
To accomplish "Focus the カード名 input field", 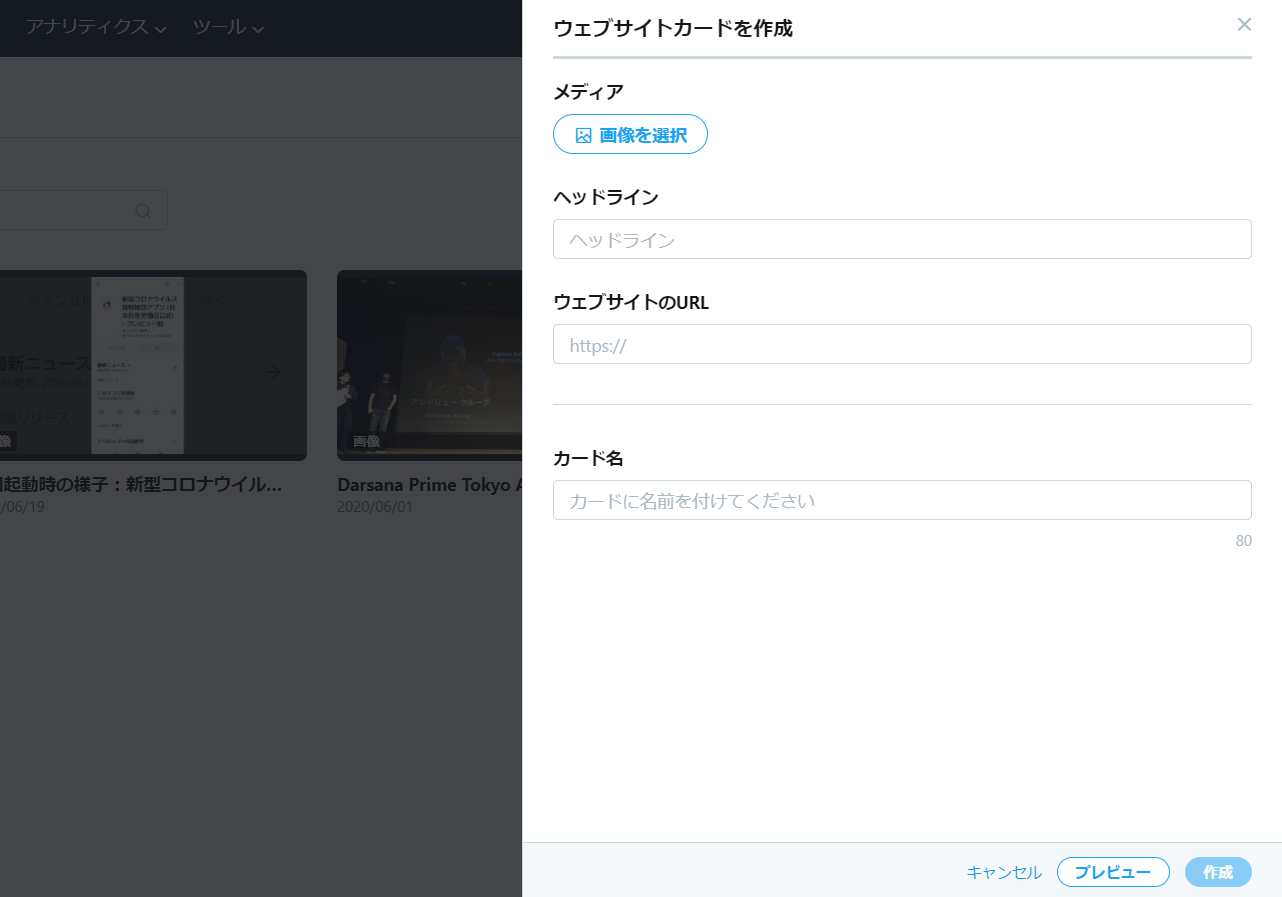I will pos(902,500).
